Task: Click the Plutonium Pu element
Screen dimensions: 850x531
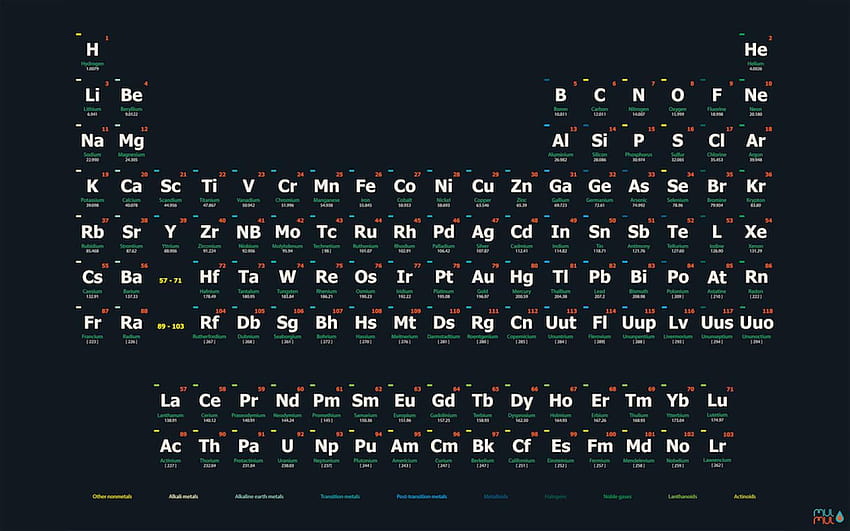Action: pyautogui.click(x=366, y=449)
